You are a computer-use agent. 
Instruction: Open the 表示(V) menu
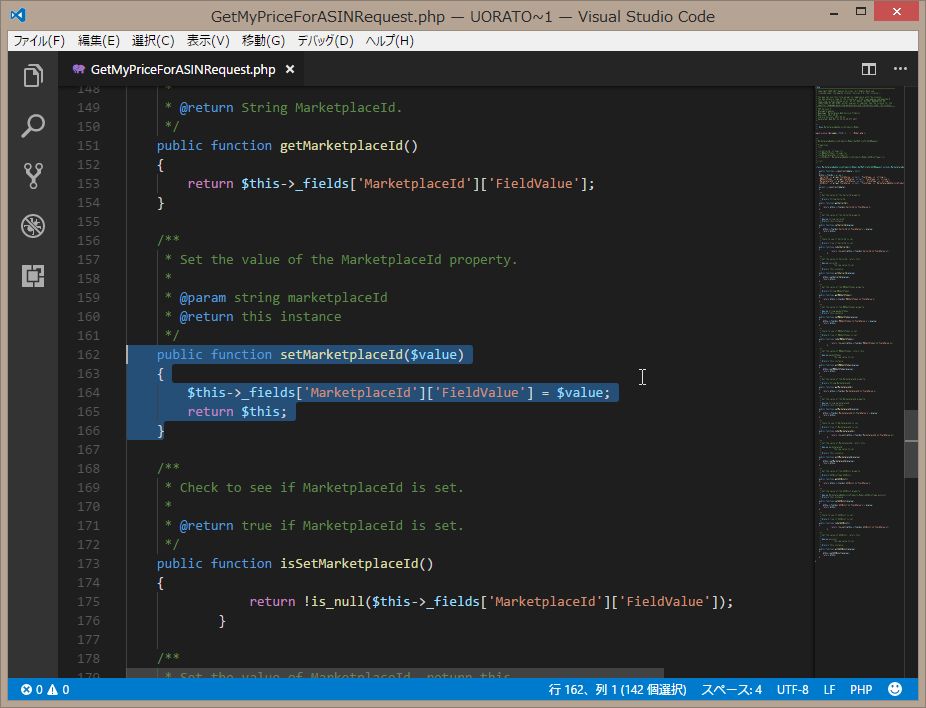pyautogui.click(x=208, y=41)
